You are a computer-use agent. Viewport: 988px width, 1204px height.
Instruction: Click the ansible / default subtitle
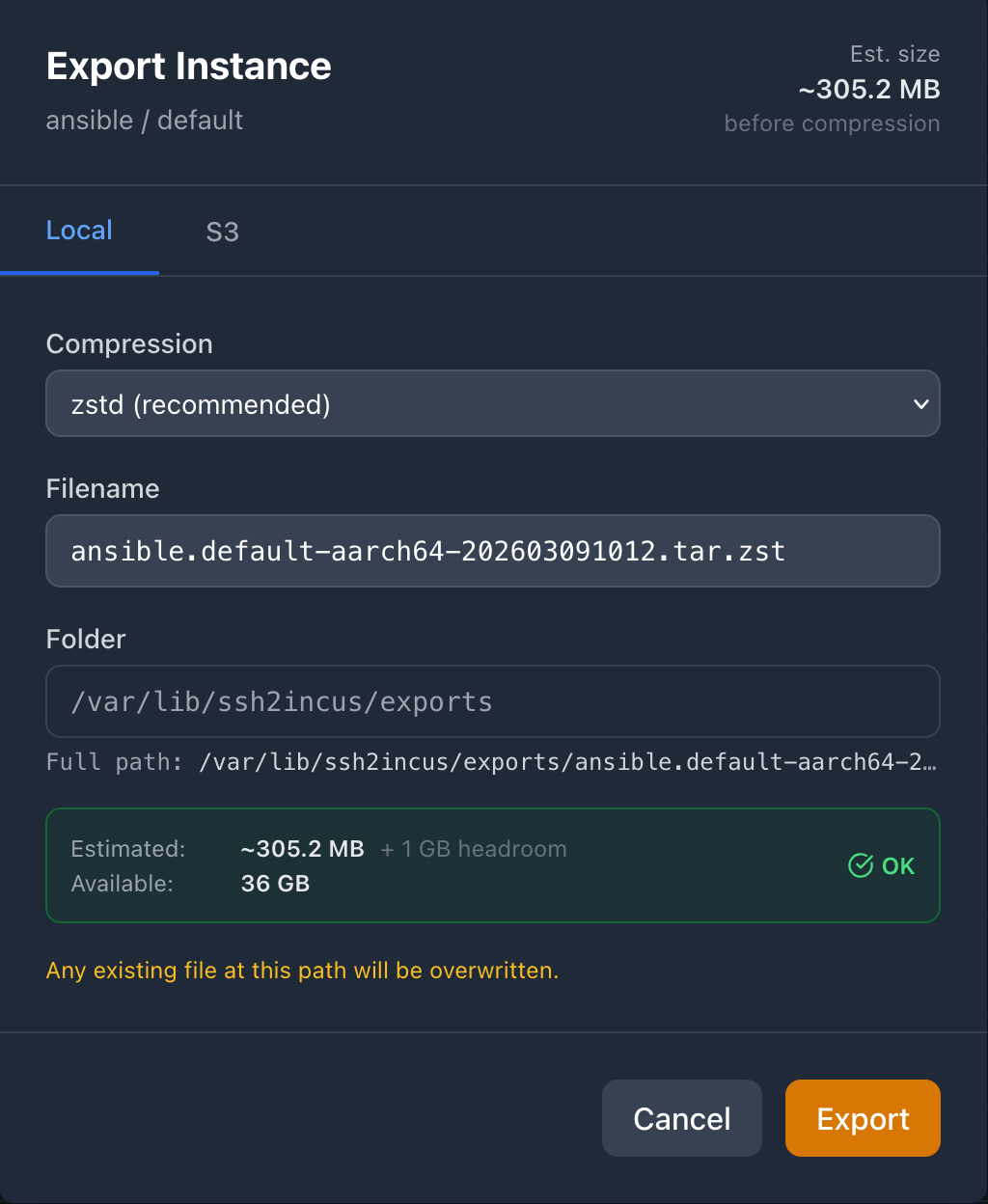[x=144, y=121]
